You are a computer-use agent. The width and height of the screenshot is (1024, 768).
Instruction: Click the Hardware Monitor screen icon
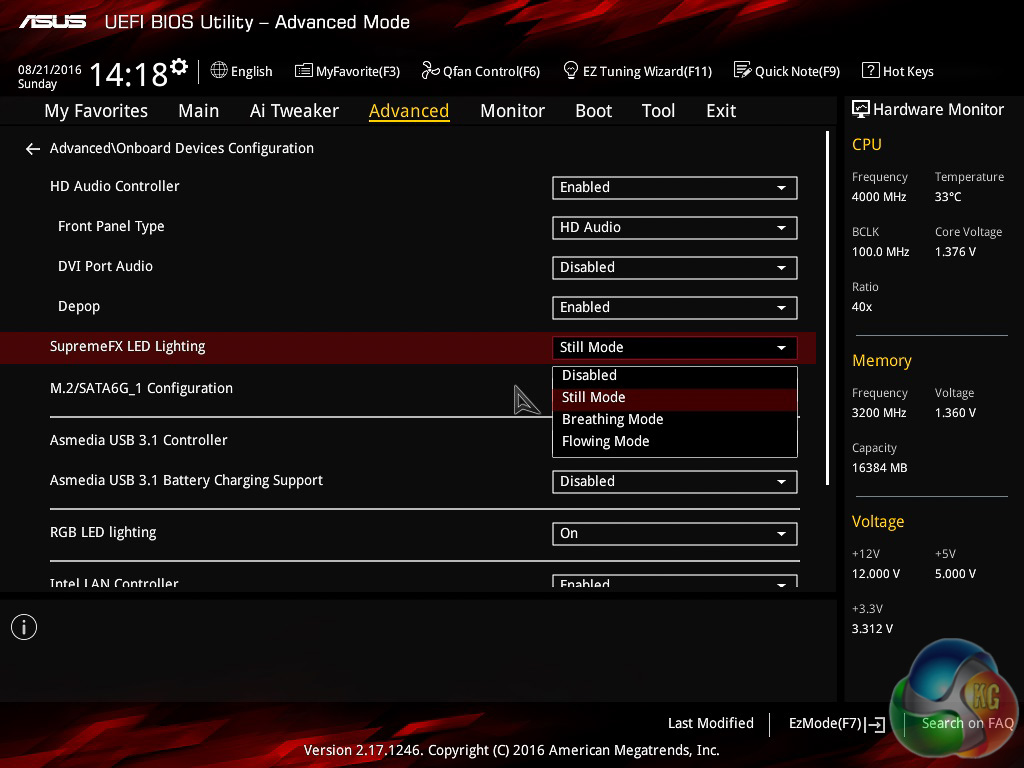861,109
